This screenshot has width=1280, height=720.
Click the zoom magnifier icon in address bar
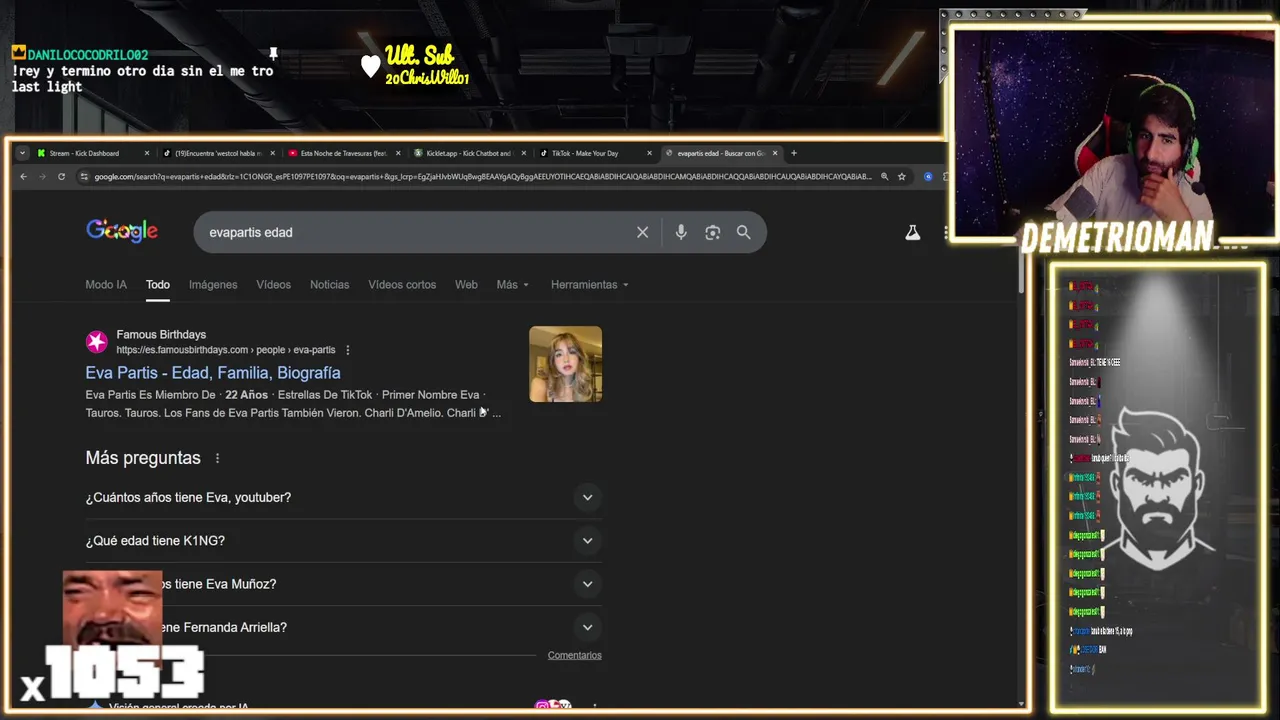click(884, 177)
